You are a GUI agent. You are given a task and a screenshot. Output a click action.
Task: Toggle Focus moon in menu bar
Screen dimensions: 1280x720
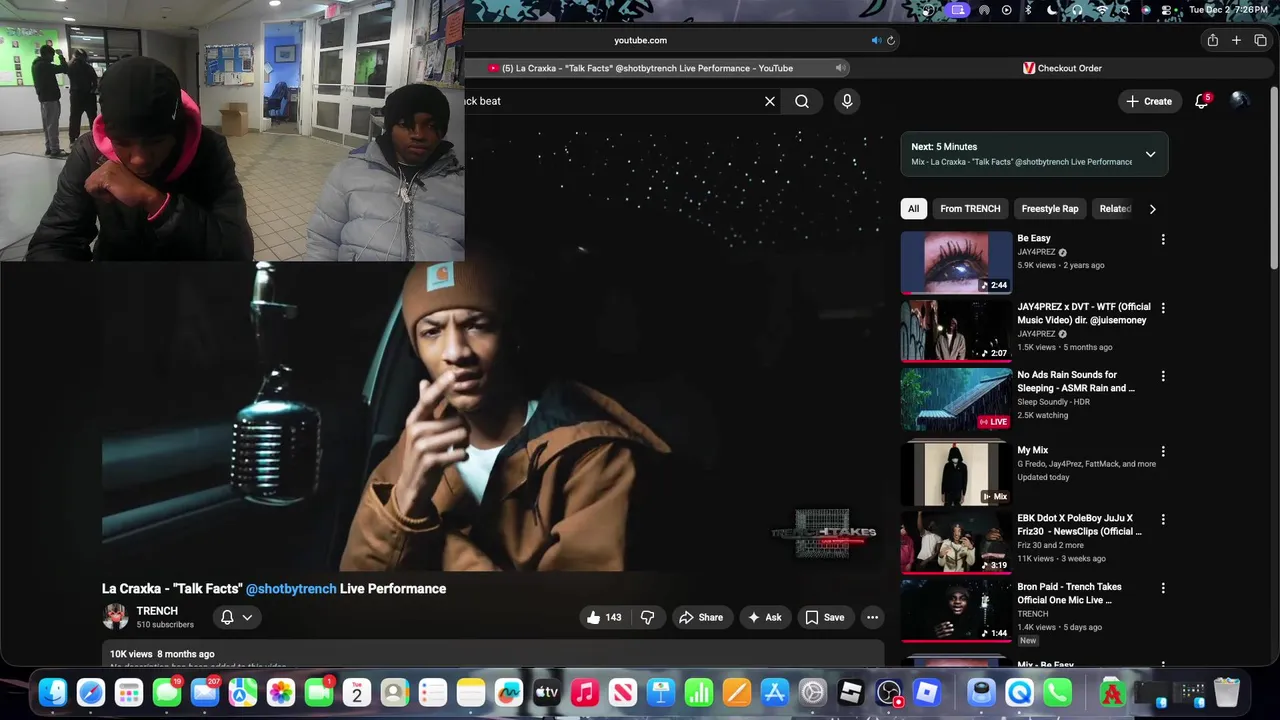tap(1052, 10)
